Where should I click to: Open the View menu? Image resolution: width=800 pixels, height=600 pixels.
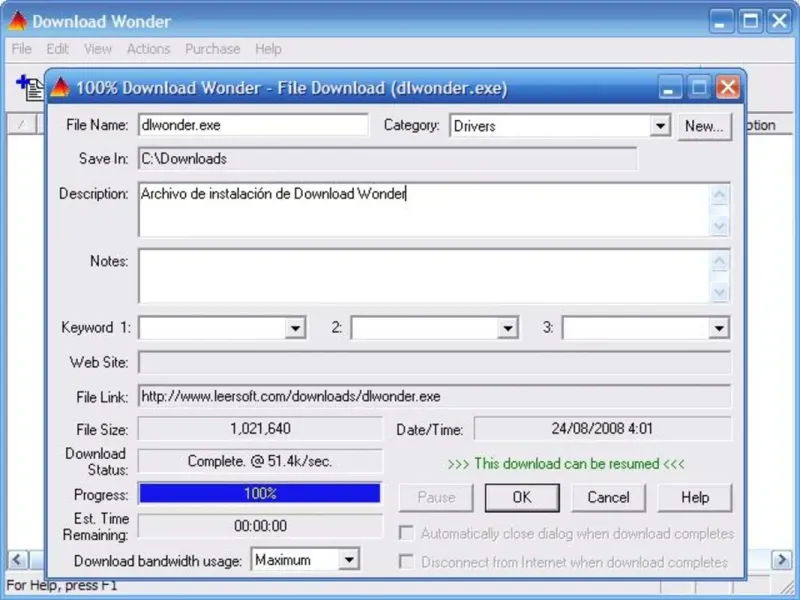pos(97,49)
